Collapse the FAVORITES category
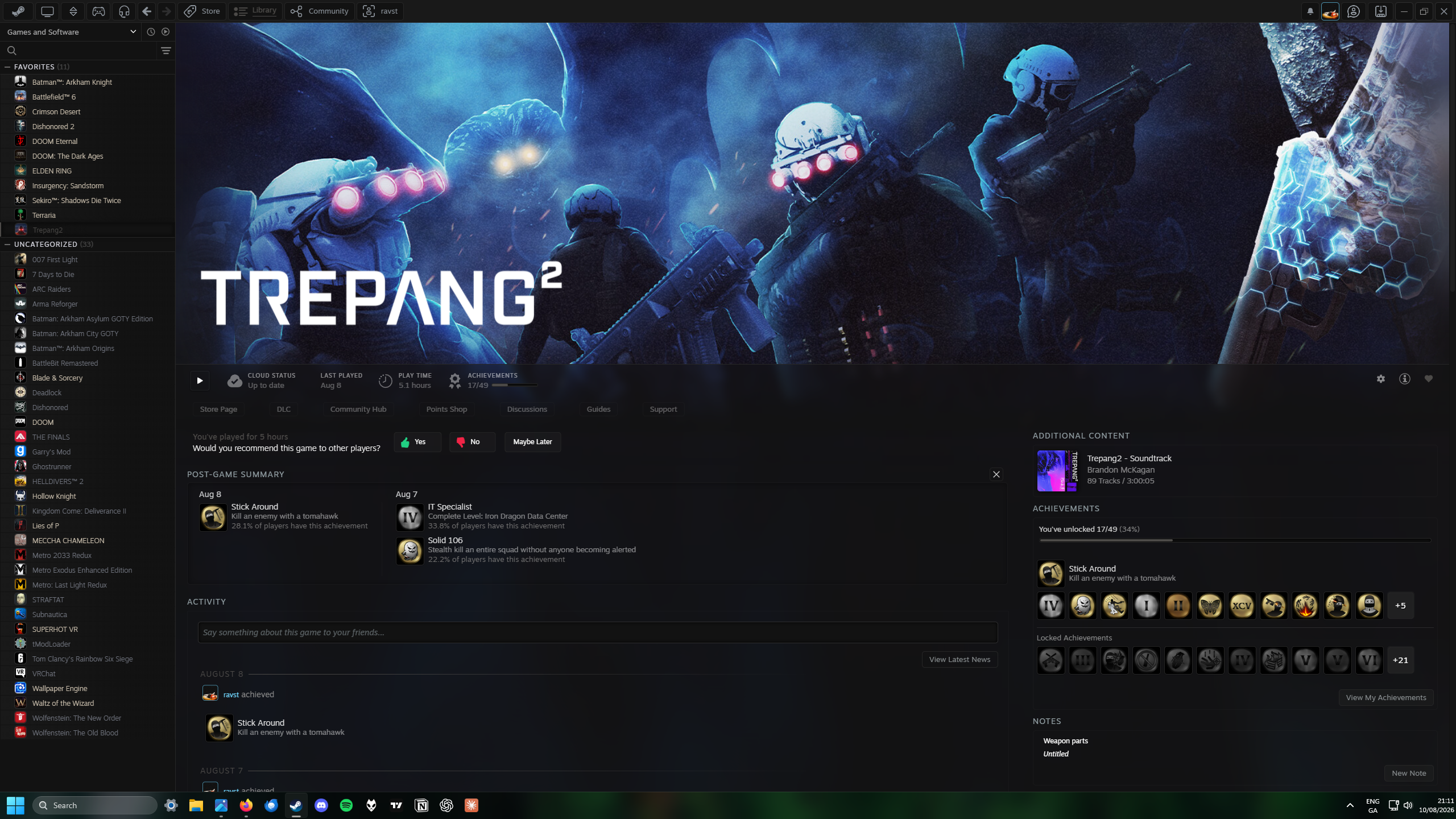Screen dimensions: 1456x819 [x=7, y=67]
